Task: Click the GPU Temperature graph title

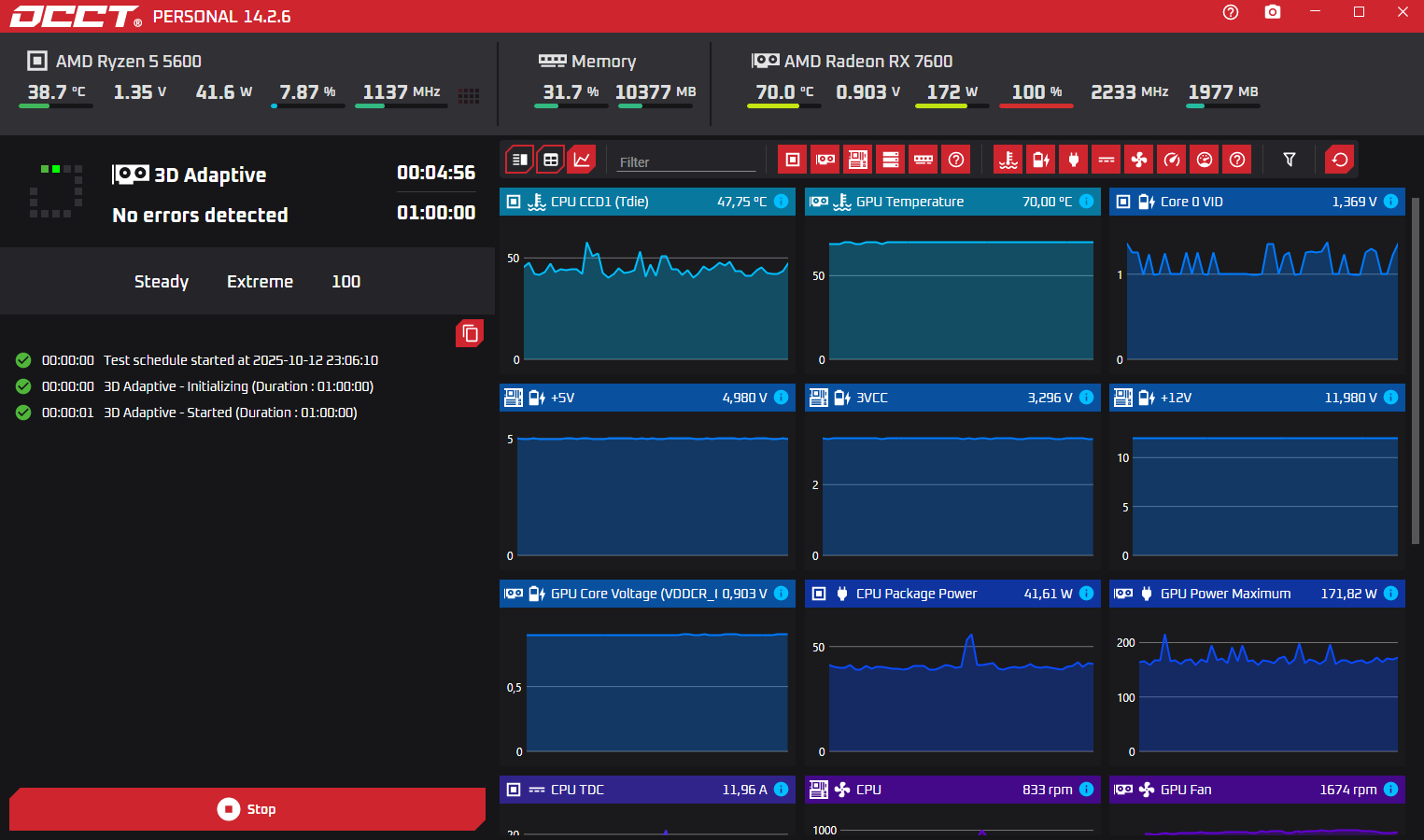Action: click(909, 202)
